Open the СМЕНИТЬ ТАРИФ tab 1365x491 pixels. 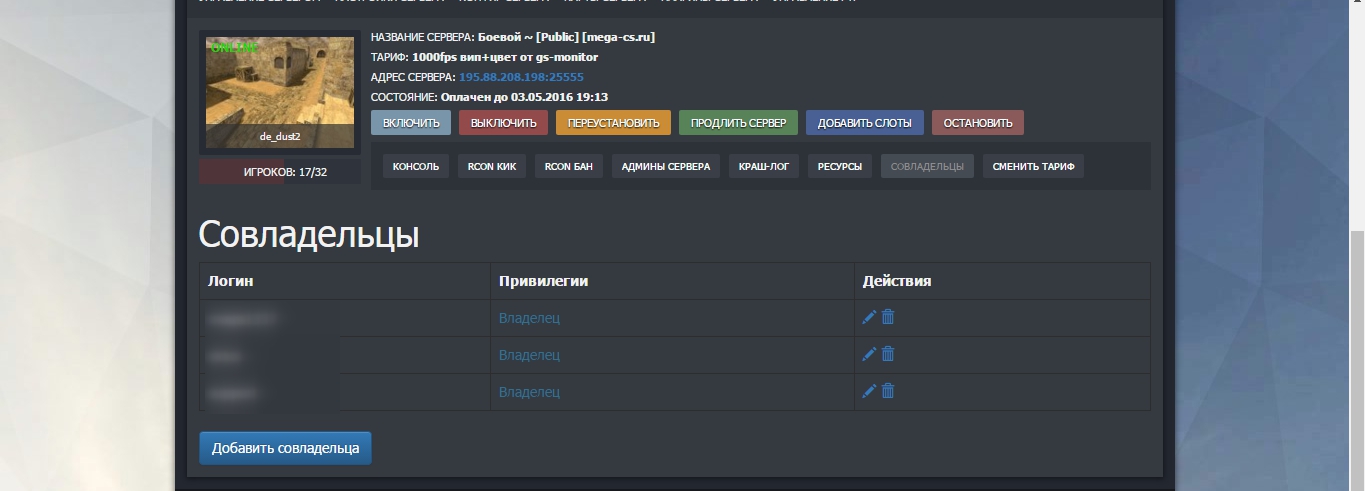1034,166
